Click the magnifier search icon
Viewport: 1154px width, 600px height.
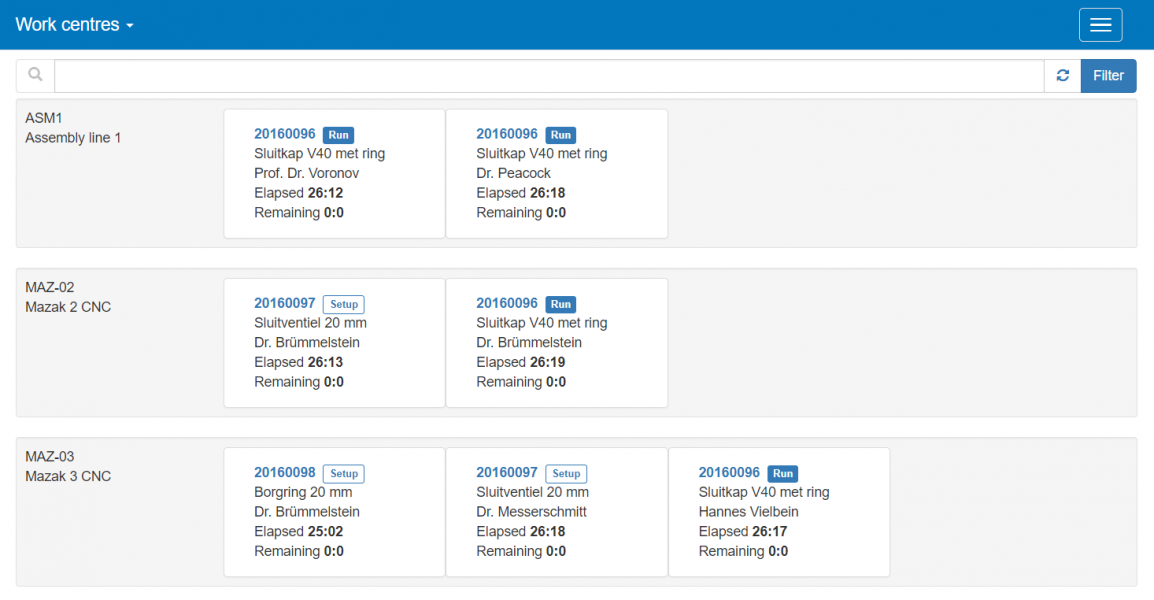(35, 76)
